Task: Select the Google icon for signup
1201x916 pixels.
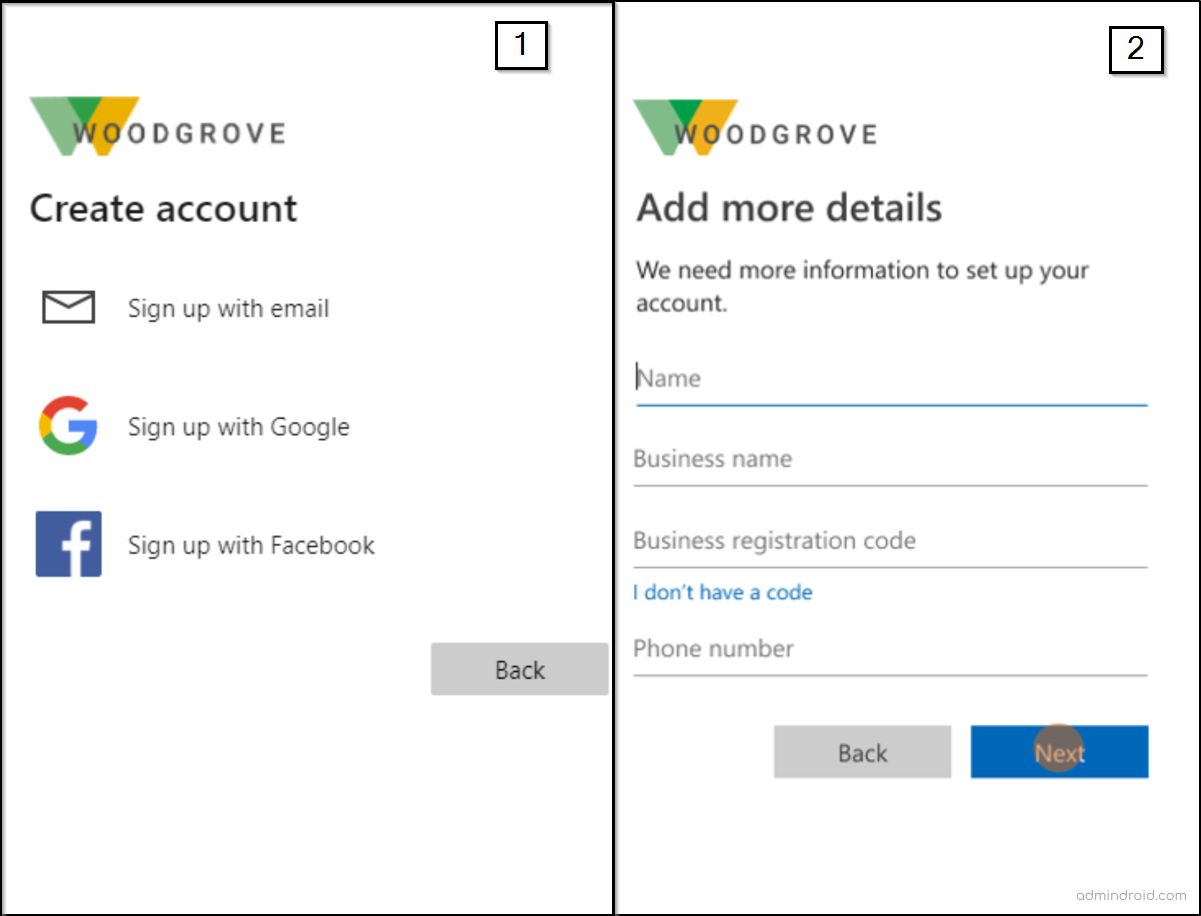Action: coord(68,426)
